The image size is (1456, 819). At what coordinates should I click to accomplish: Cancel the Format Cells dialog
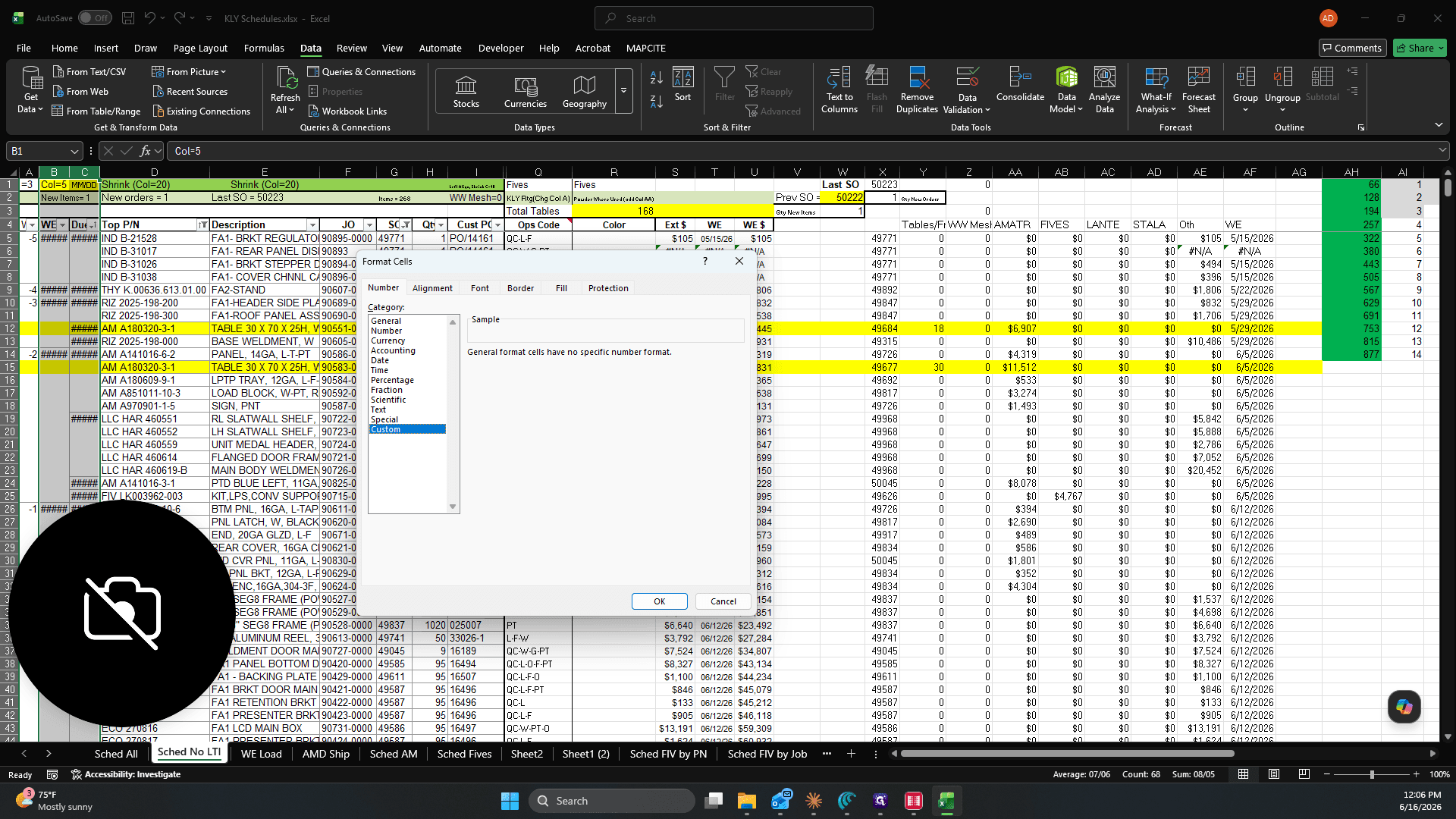tap(723, 601)
